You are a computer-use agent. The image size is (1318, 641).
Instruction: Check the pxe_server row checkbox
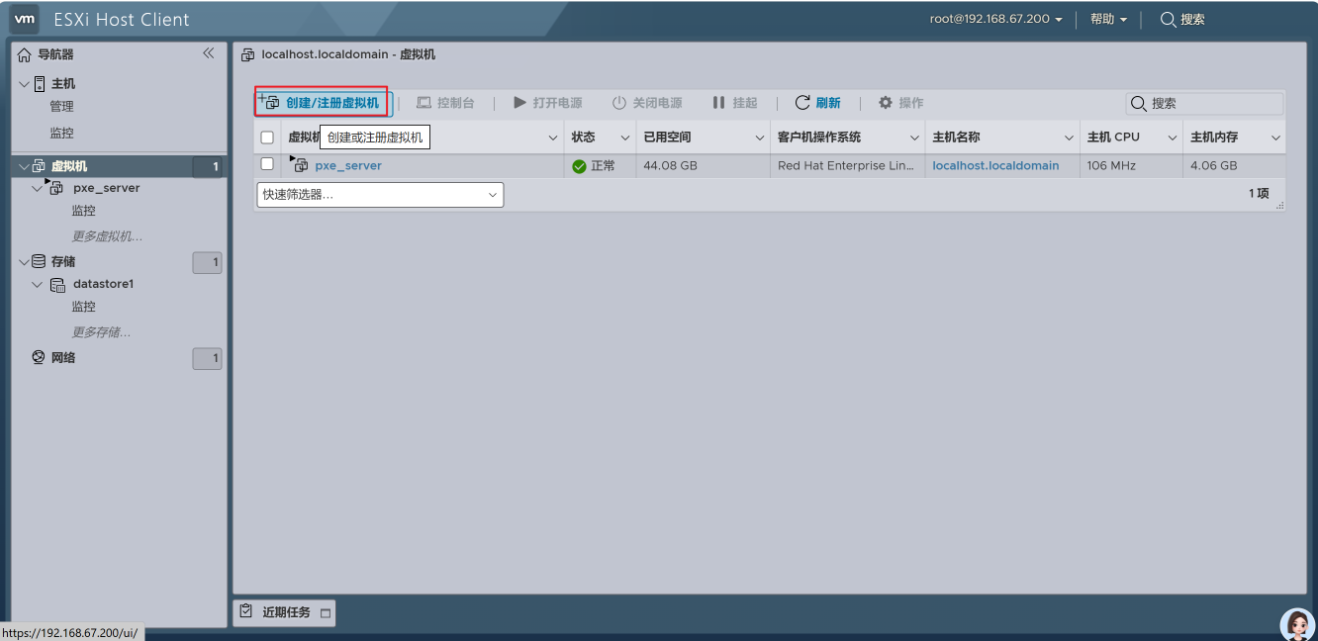(x=267, y=164)
